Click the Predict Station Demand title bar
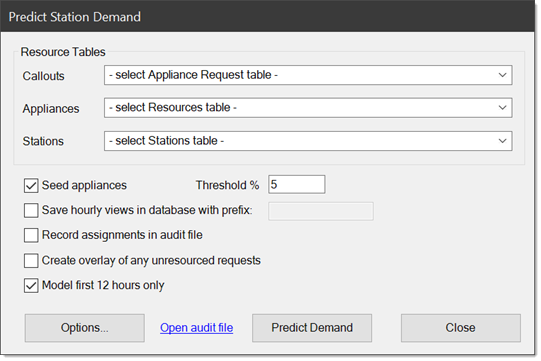 267,17
